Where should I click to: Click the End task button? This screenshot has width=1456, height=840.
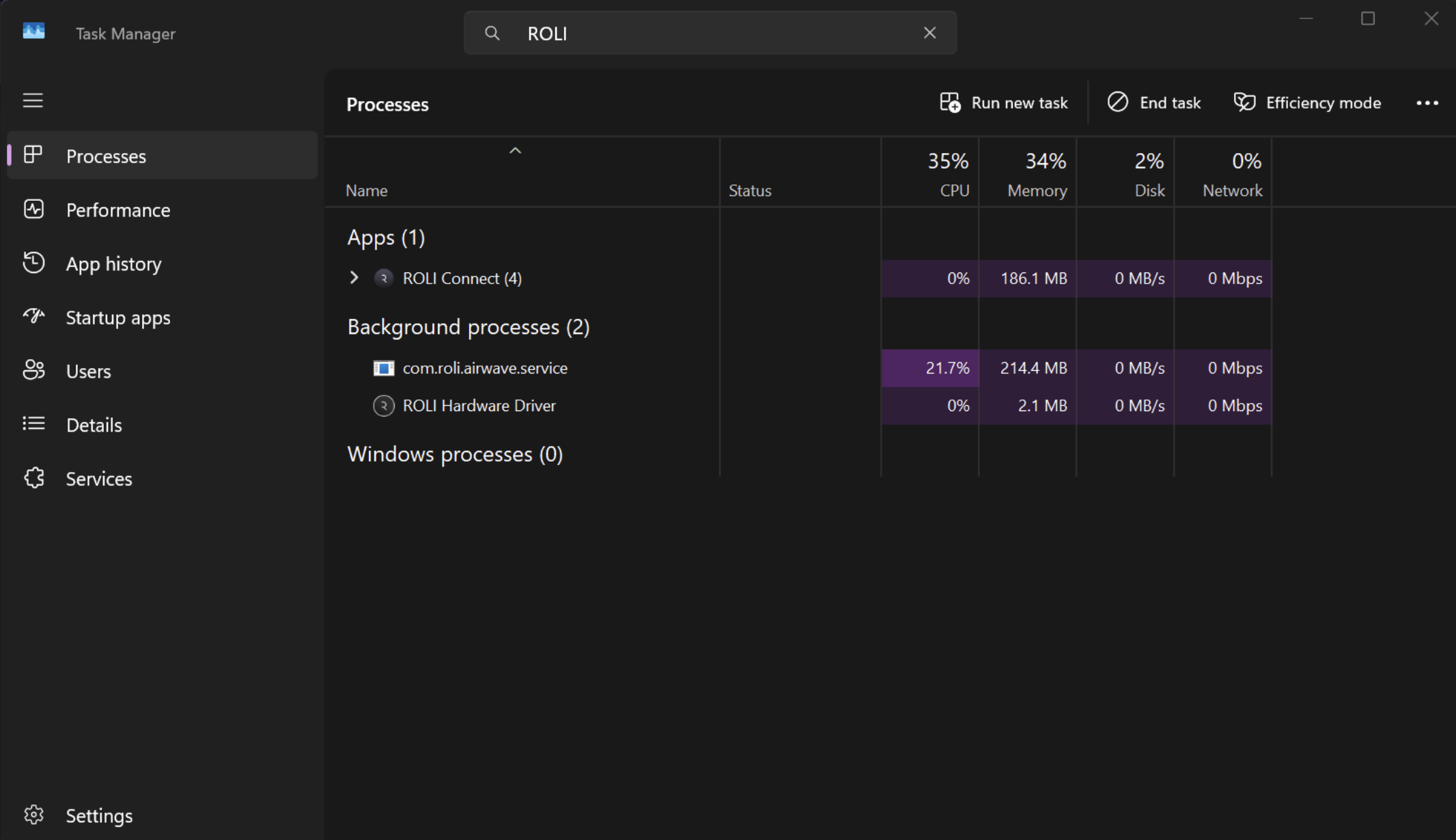pos(1153,103)
